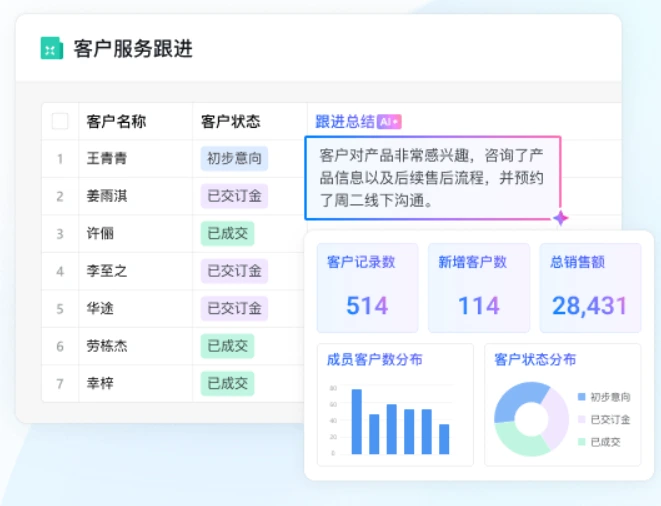Click the 成员客户数分布 chart title

pos(374,360)
